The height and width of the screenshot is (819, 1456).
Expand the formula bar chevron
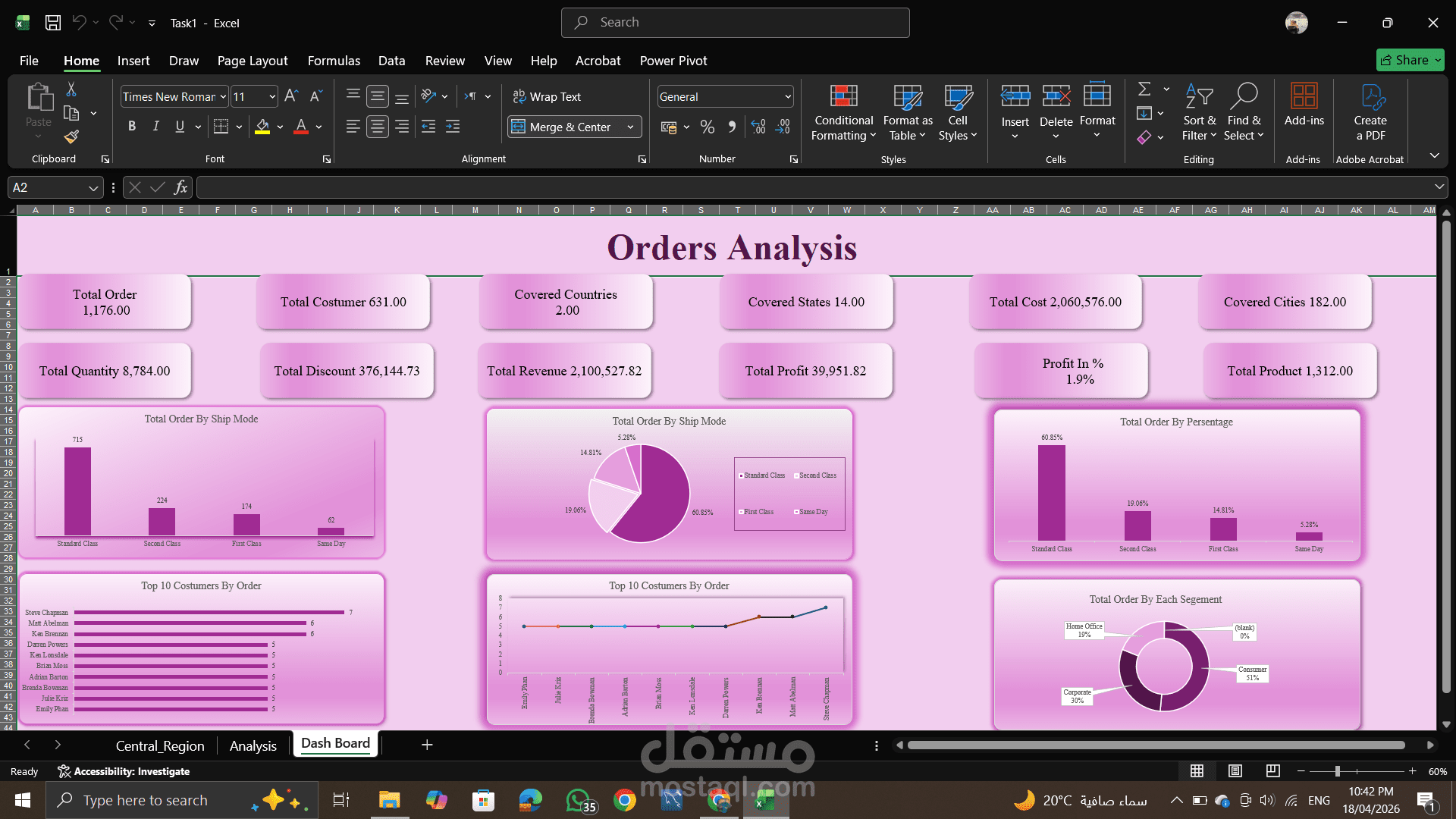point(1439,187)
